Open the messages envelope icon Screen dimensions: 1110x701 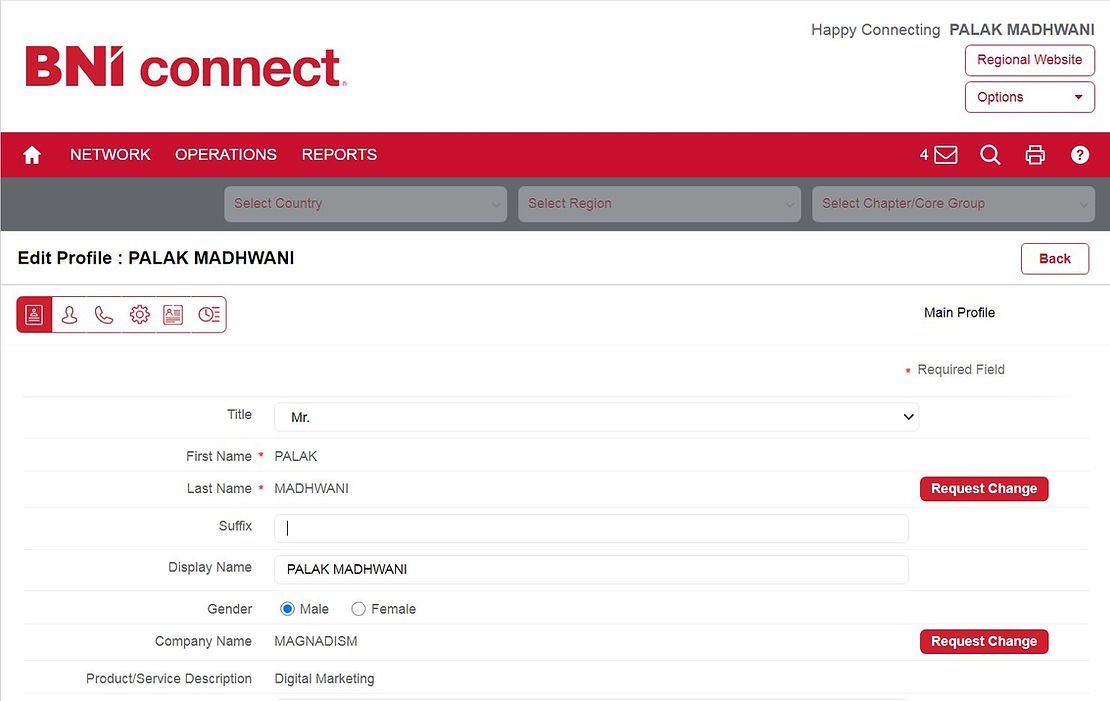945,155
